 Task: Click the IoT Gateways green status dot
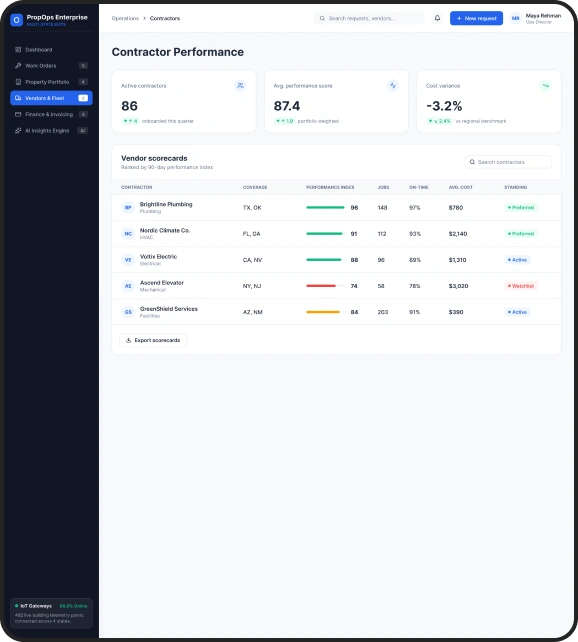(x=16, y=606)
